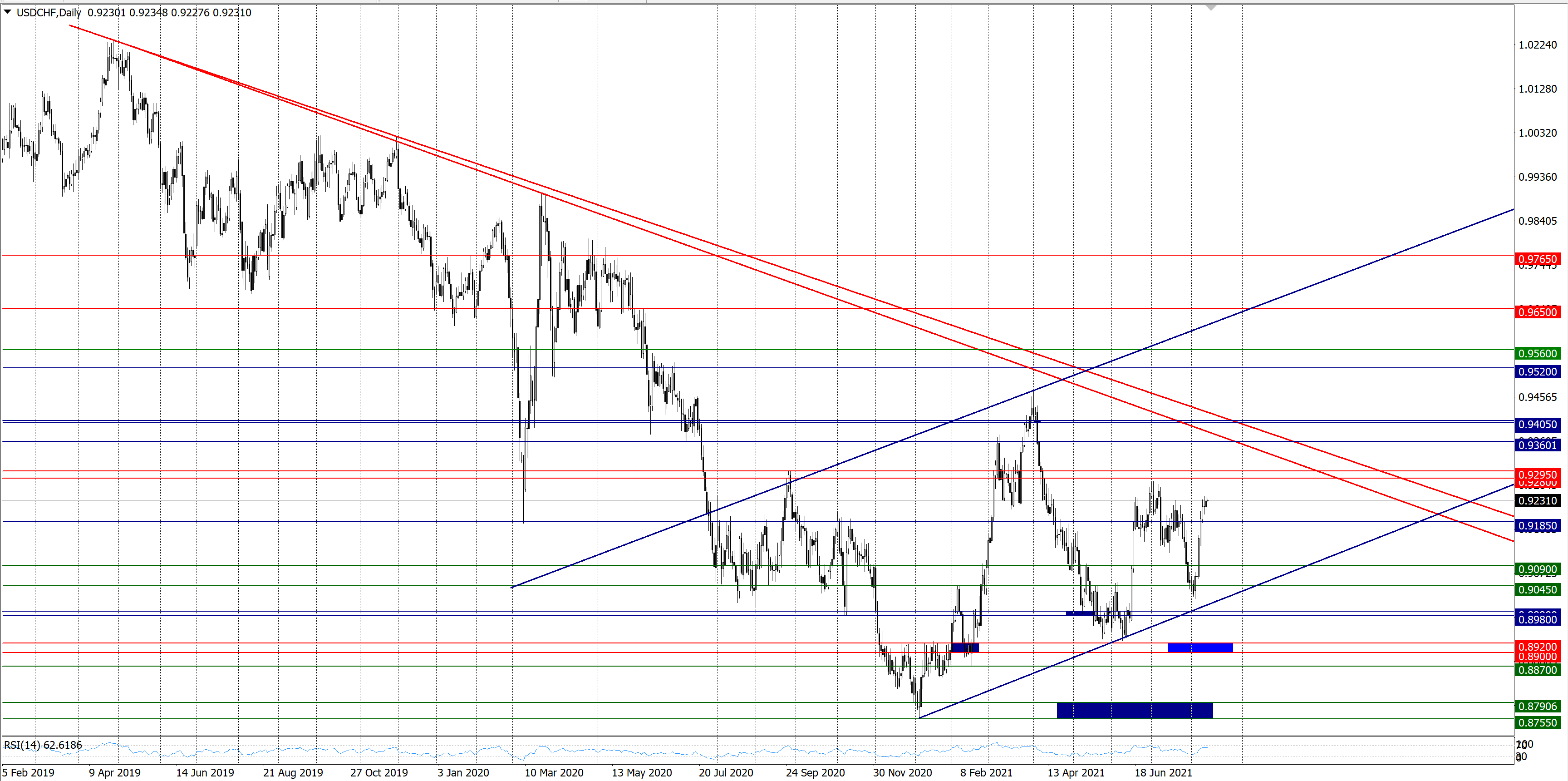
Task: Select the large dark navy rectangle near 0.87906
Action: tap(1135, 710)
